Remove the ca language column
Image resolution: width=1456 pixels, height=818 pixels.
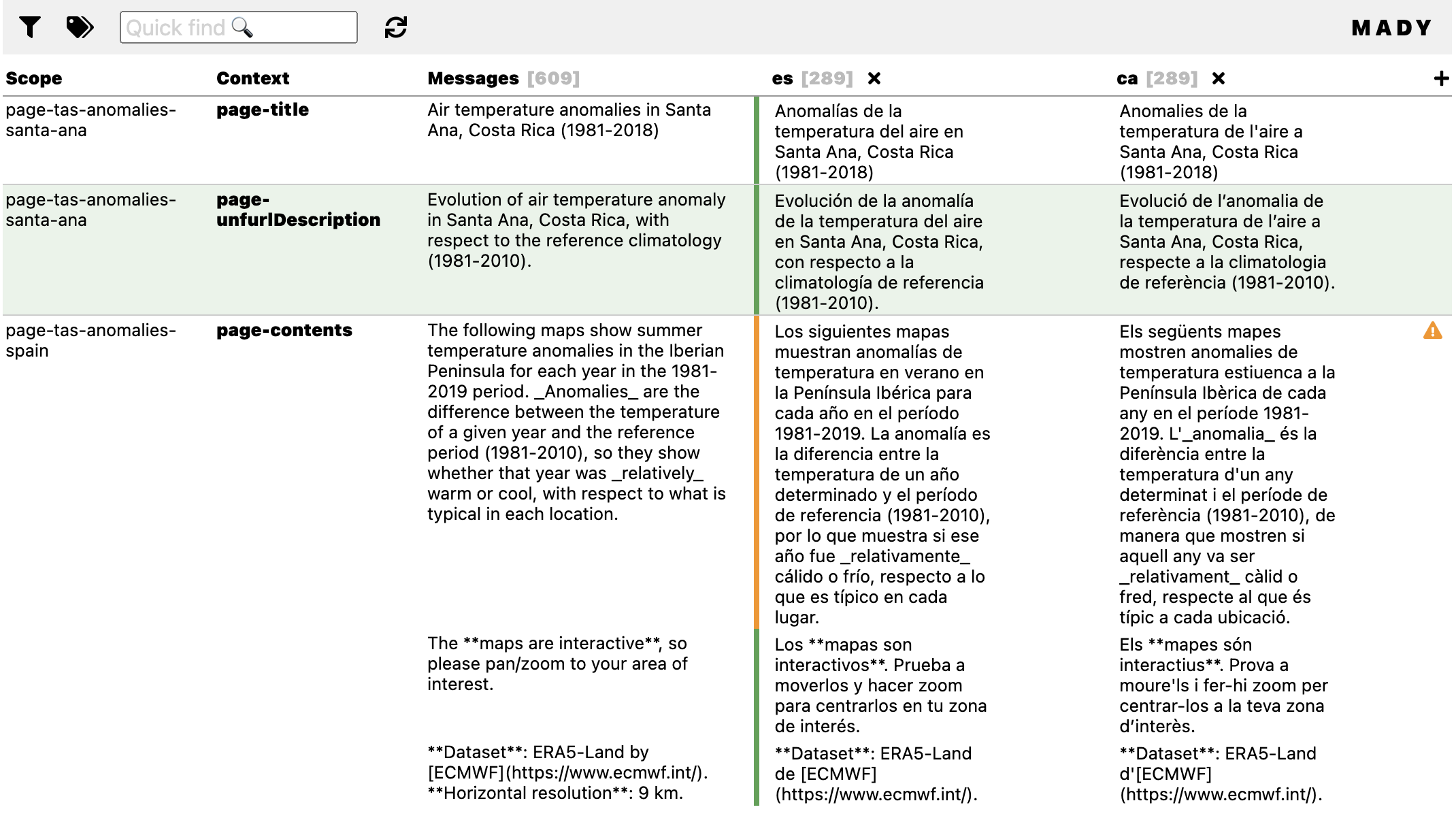point(1219,79)
